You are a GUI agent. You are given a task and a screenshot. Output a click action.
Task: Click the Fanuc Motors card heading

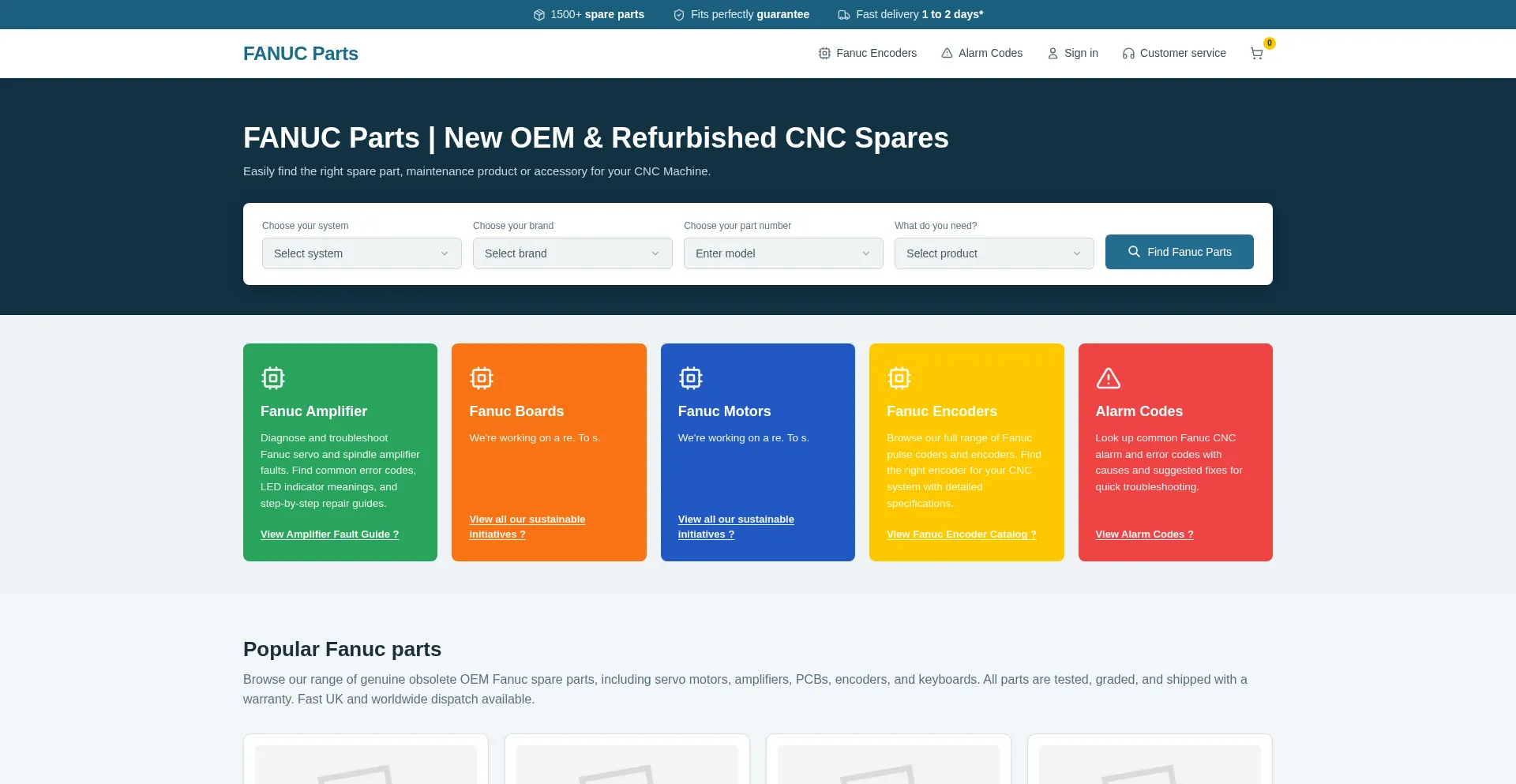(724, 411)
